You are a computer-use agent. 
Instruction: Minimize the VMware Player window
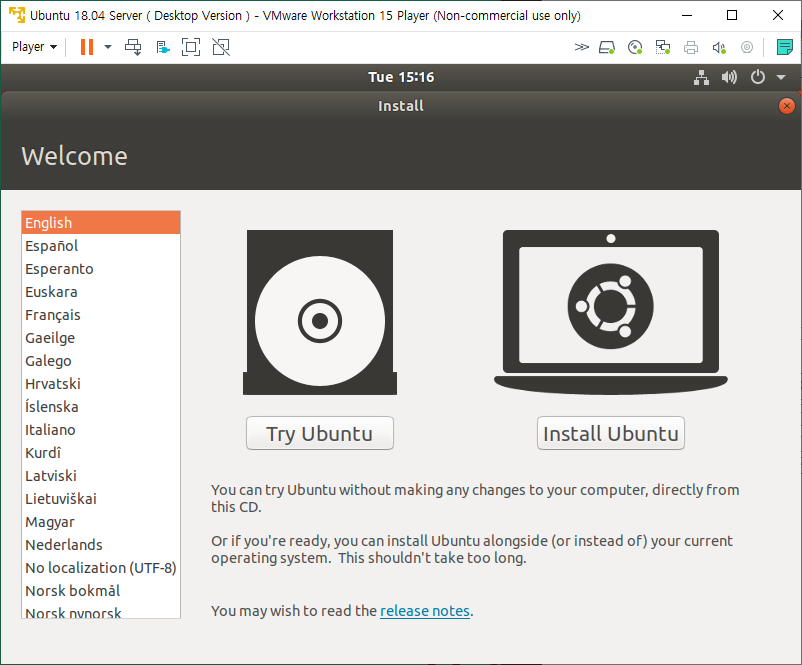(687, 15)
